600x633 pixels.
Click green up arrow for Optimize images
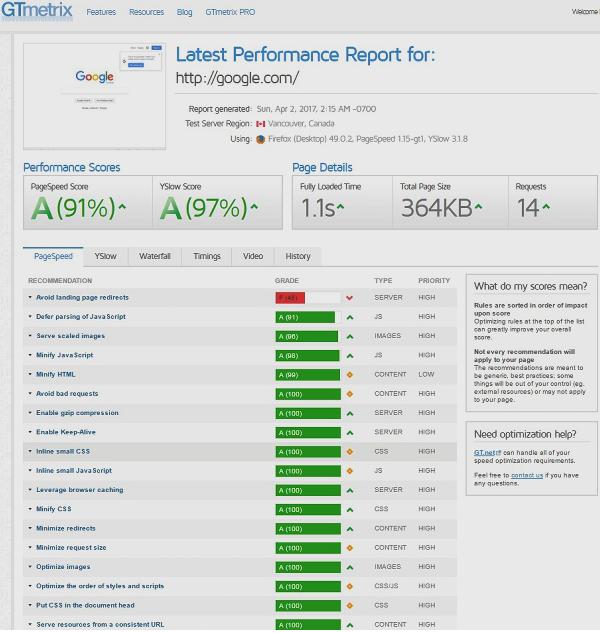(350, 567)
